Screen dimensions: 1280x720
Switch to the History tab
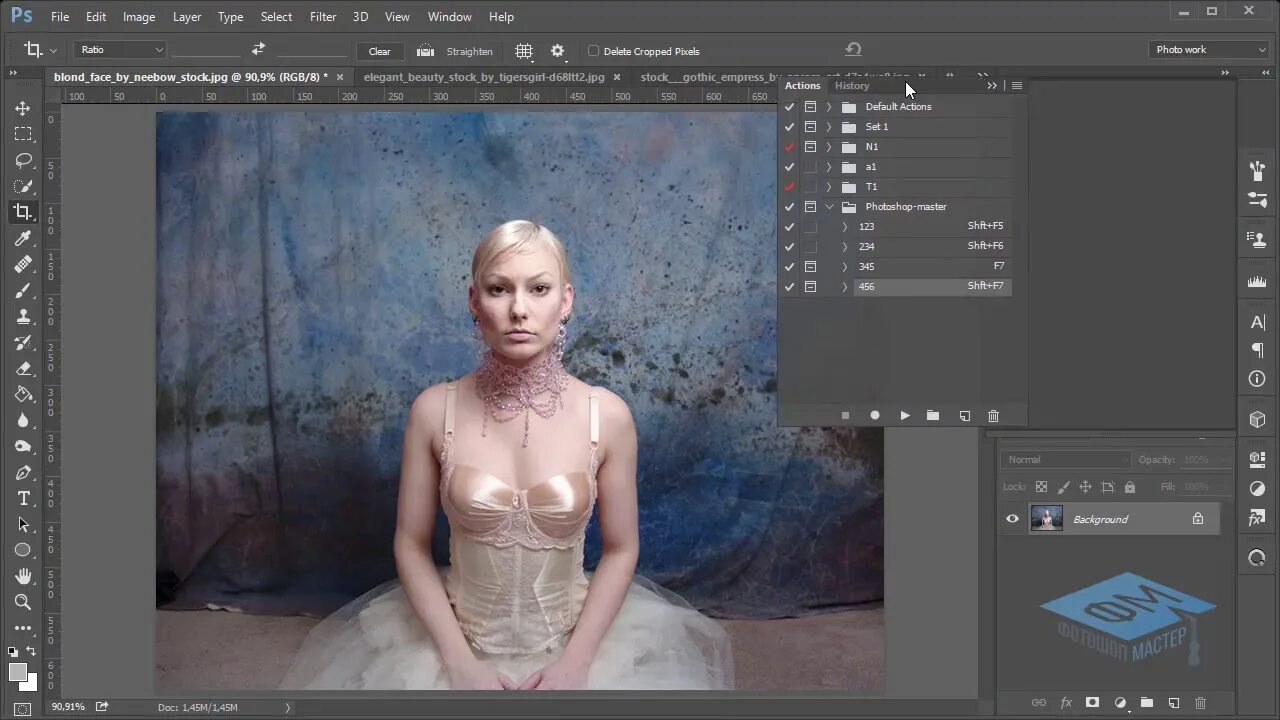pyautogui.click(x=852, y=86)
